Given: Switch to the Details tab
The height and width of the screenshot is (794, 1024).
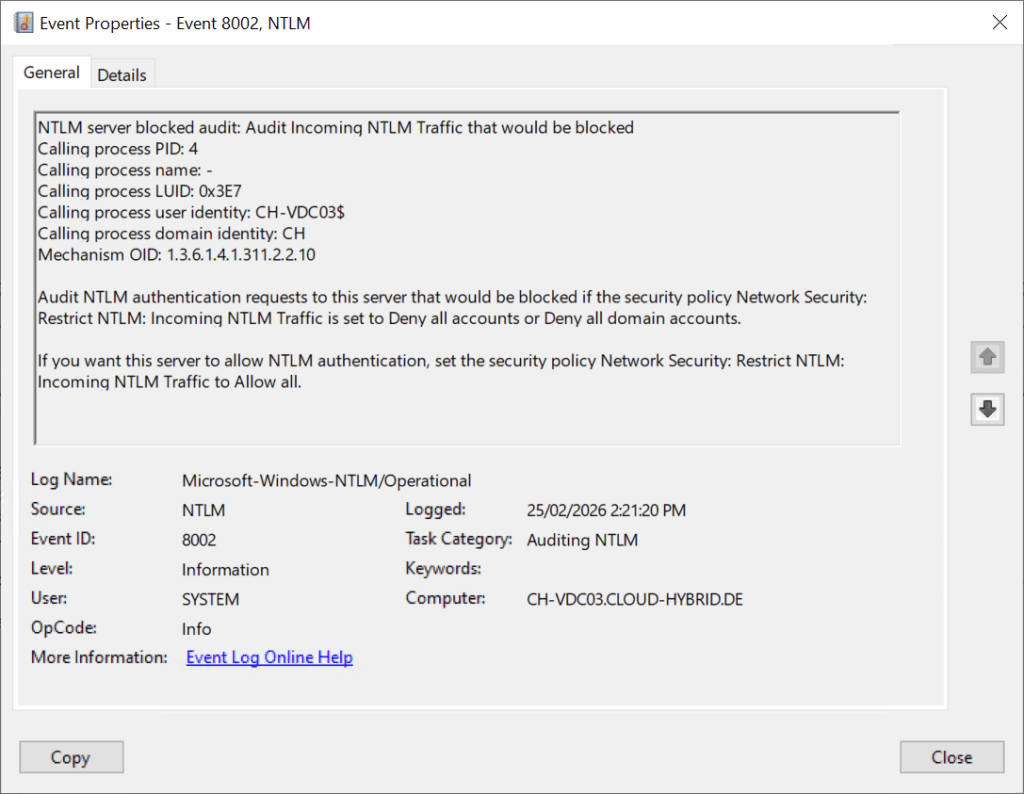Looking at the screenshot, I should tap(122, 75).
